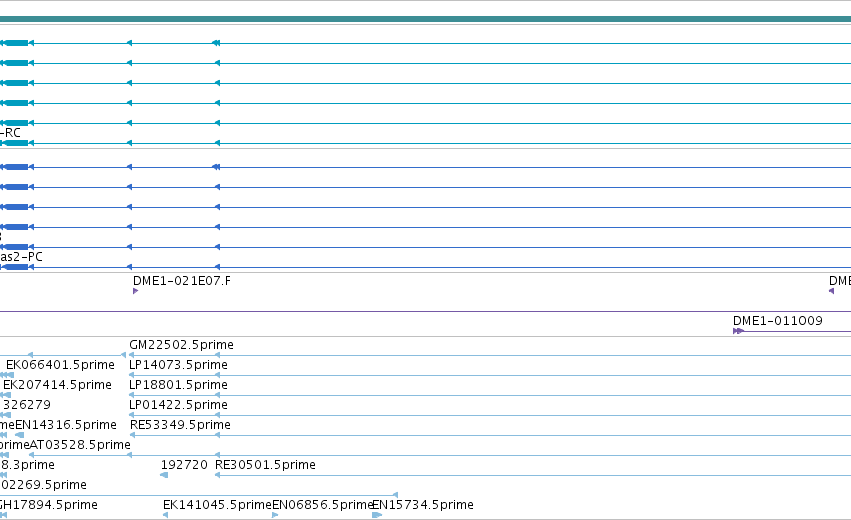
Task: Click the EK207414.5prime label
Action: 57,385
